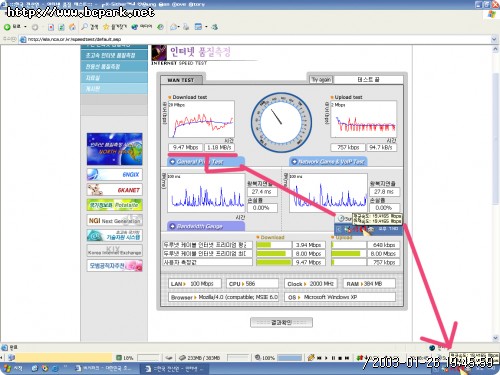This screenshot has width=500, height=375.
Task: Select the 1.18 MB/s download value
Action: 219,147
